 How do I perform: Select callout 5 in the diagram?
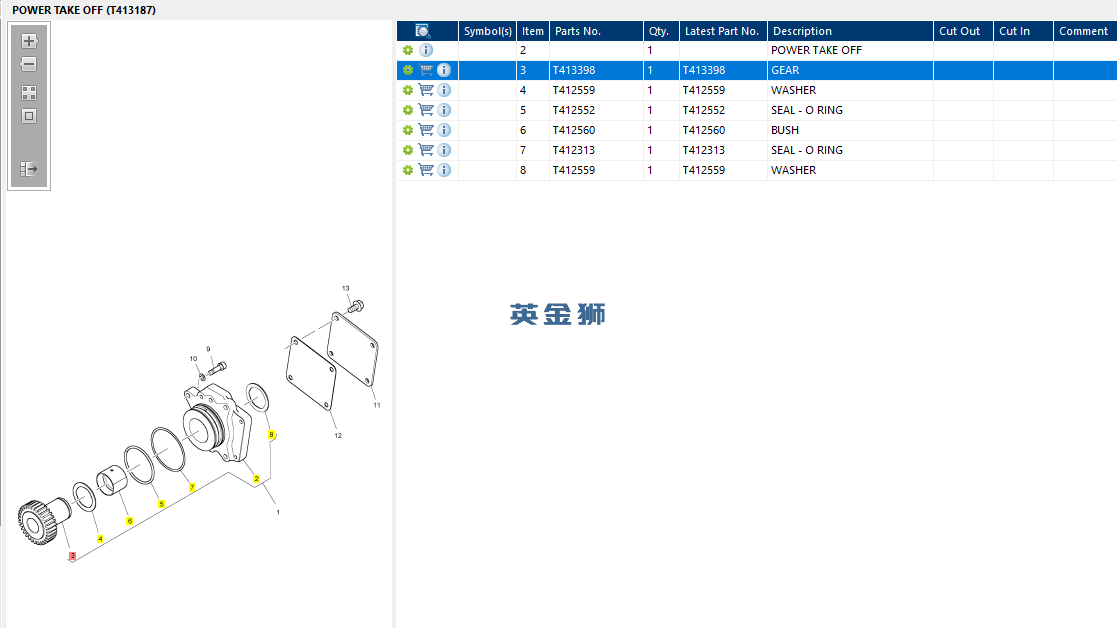coord(161,504)
